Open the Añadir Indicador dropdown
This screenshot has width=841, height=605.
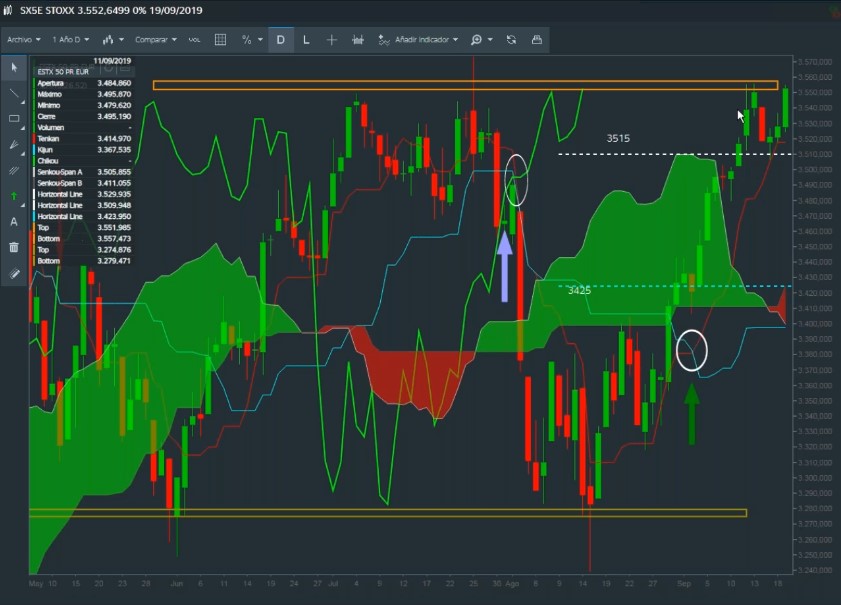click(x=426, y=40)
